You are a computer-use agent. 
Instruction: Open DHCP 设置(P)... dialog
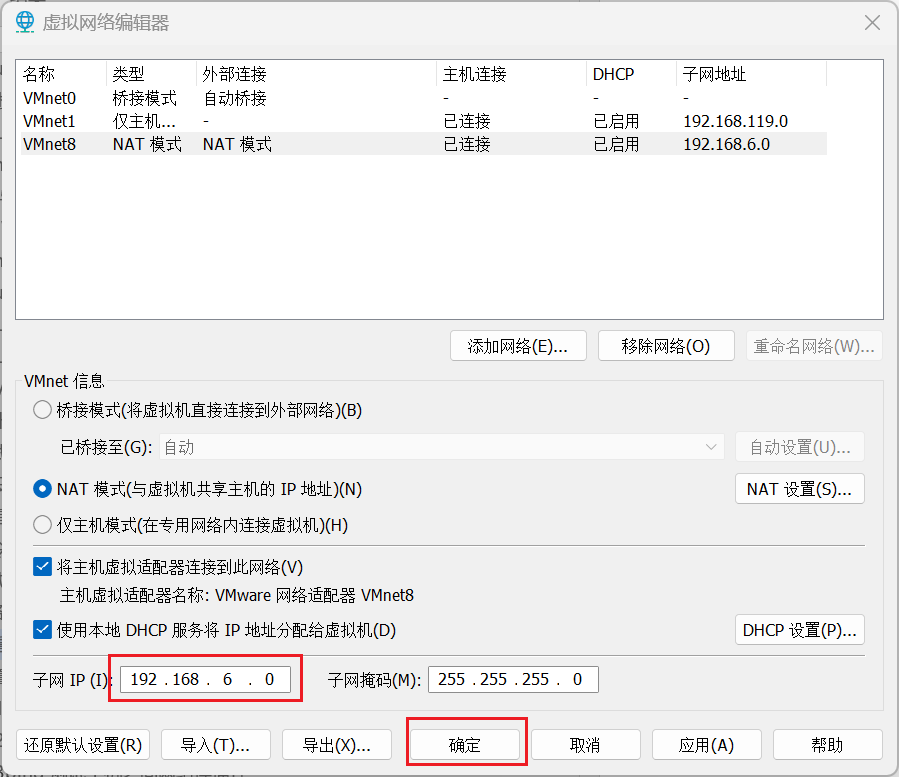point(800,630)
